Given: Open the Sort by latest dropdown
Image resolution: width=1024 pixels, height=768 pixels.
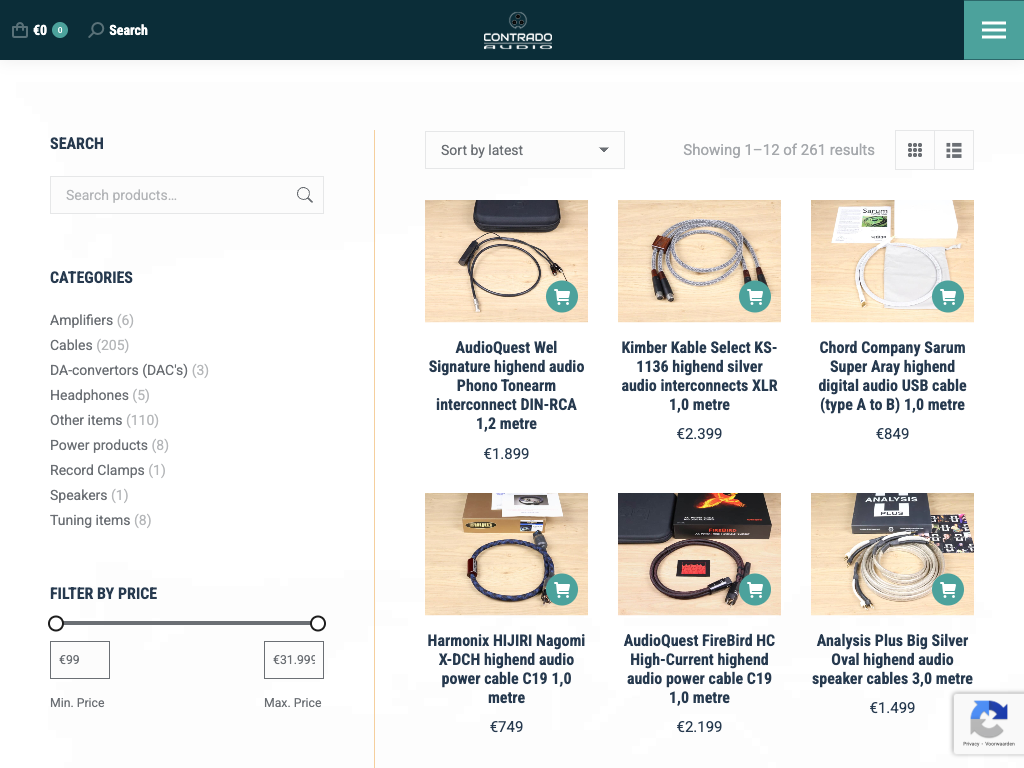Looking at the screenshot, I should tap(524, 150).
